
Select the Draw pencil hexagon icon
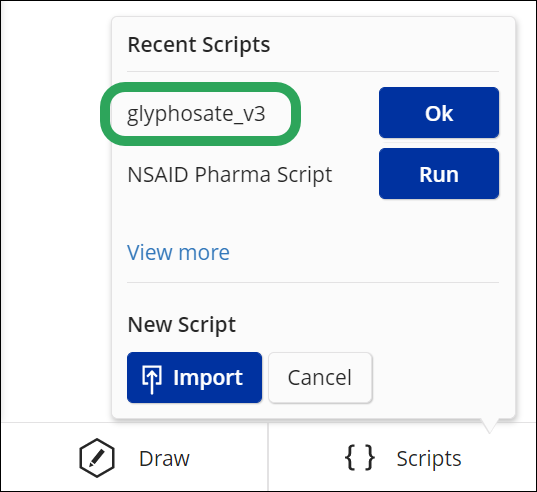[x=97, y=458]
